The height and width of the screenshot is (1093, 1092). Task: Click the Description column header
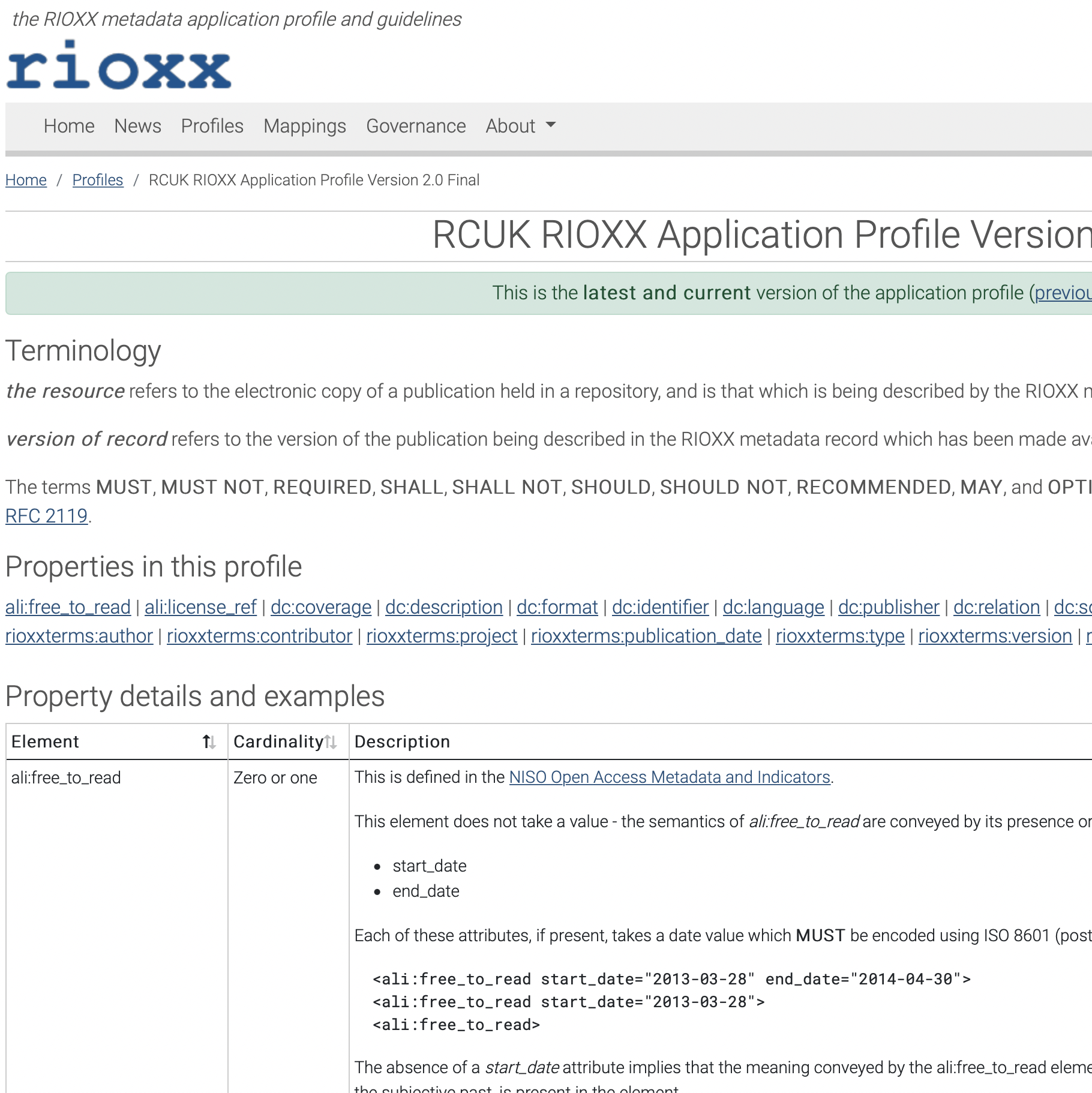tap(402, 742)
